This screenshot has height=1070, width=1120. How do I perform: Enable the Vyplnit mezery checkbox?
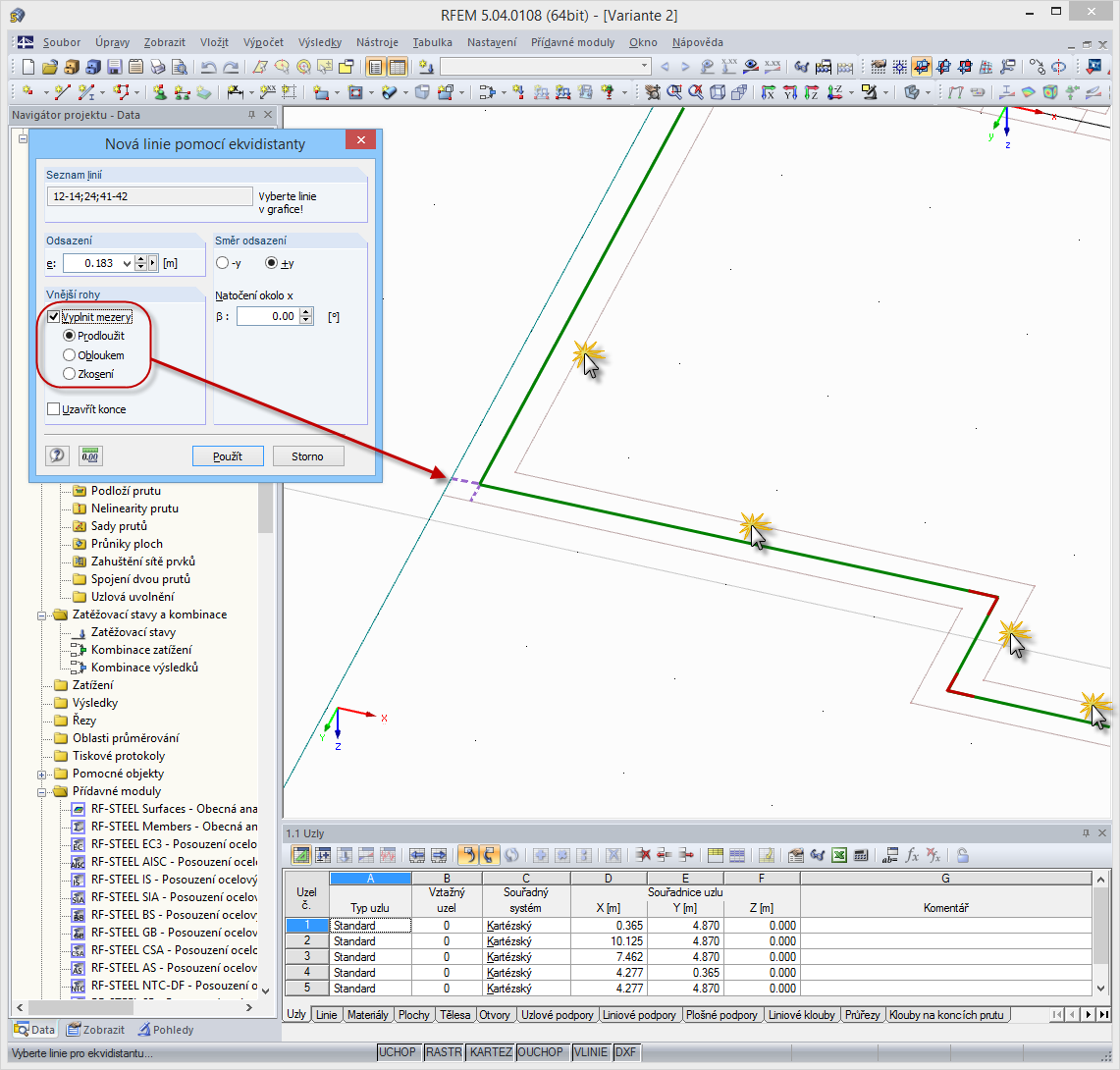(54, 316)
